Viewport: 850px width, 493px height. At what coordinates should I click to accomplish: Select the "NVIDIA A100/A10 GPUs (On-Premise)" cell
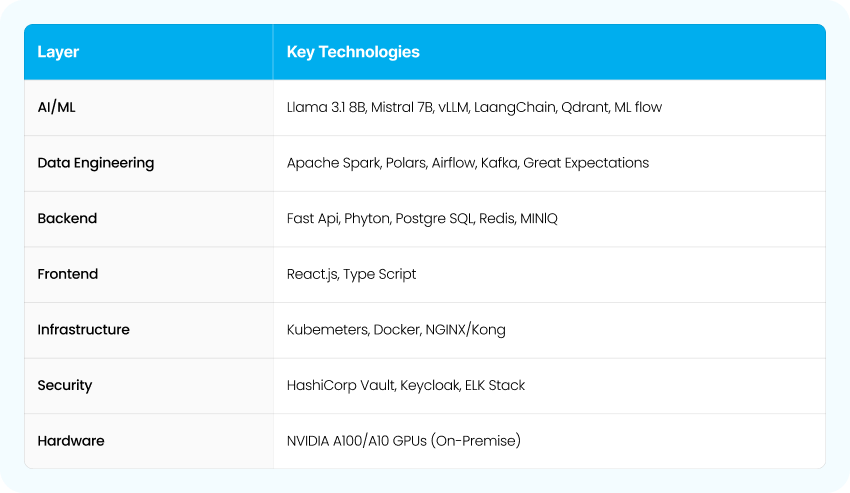[404, 440]
